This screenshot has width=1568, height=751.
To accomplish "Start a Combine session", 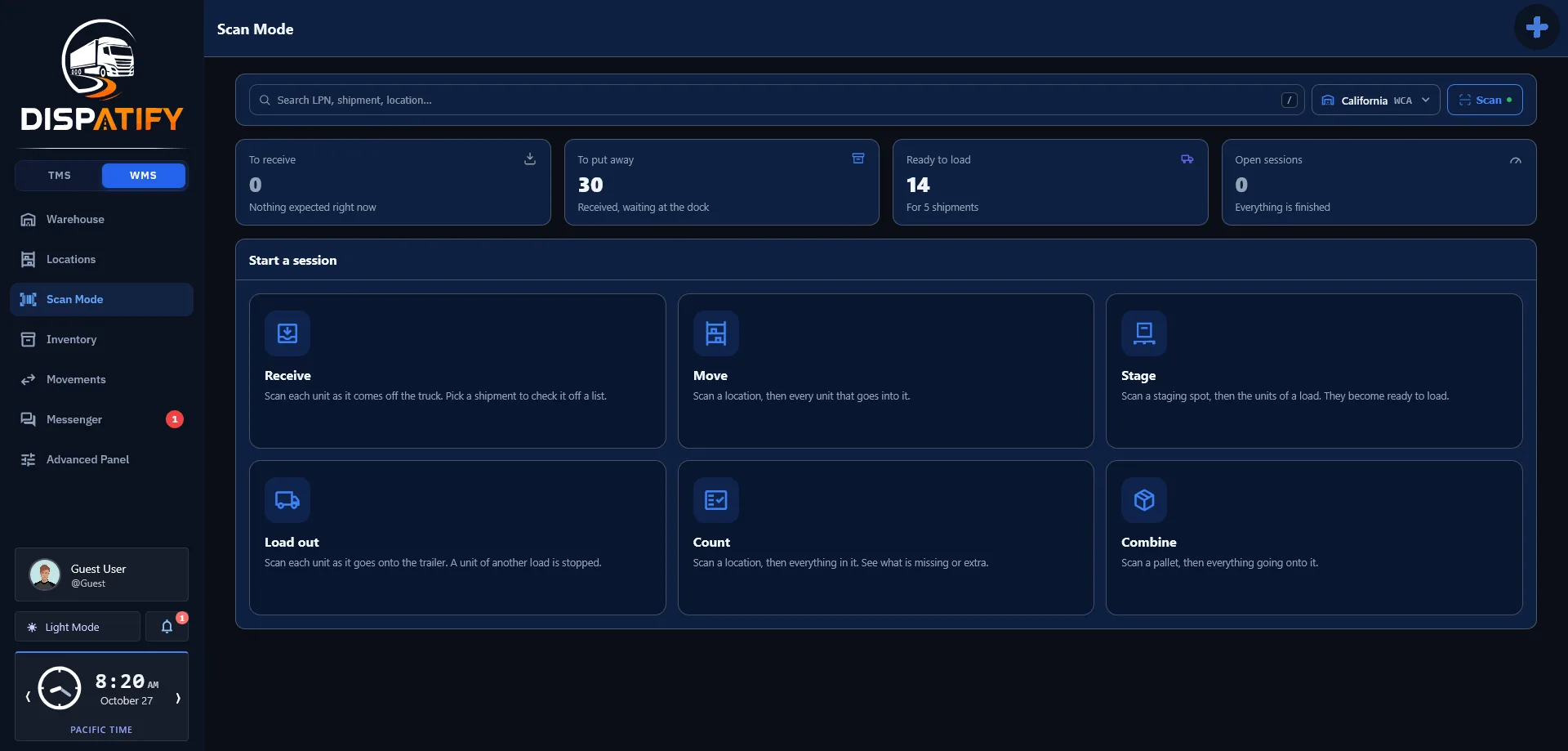I will [x=1314, y=538].
